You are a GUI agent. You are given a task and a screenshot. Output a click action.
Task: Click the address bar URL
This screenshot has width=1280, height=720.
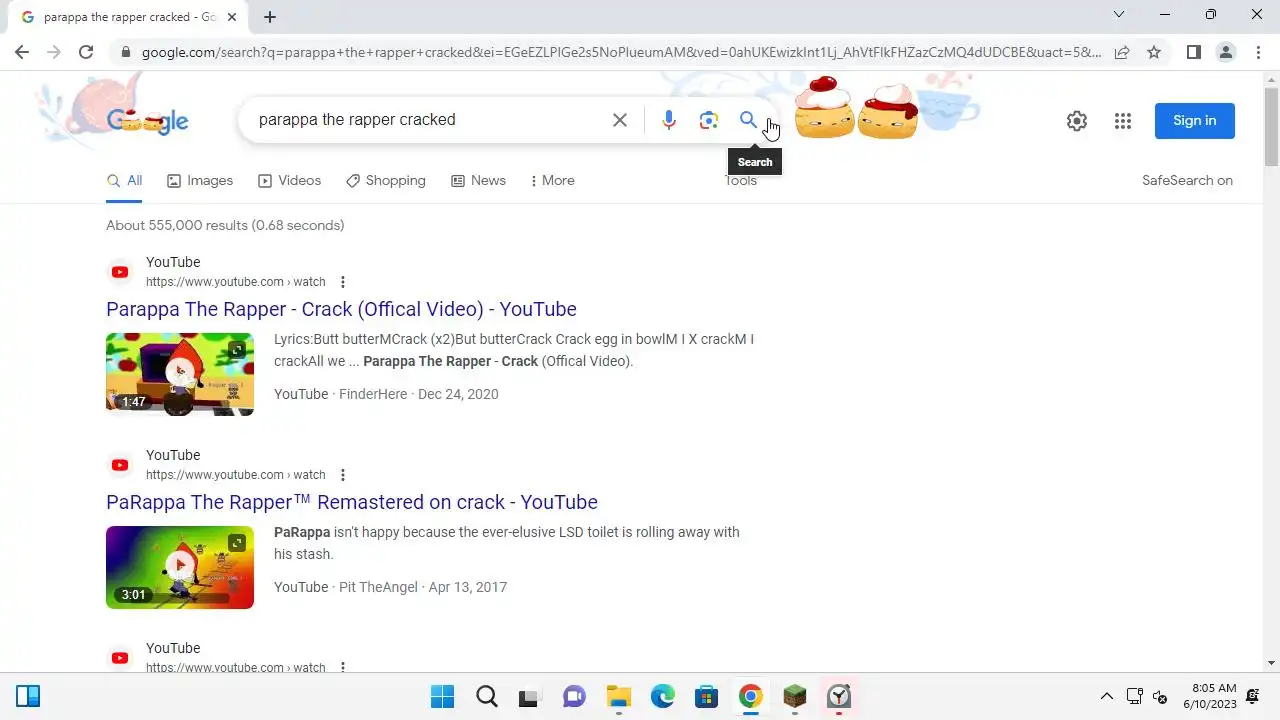pos(620,52)
